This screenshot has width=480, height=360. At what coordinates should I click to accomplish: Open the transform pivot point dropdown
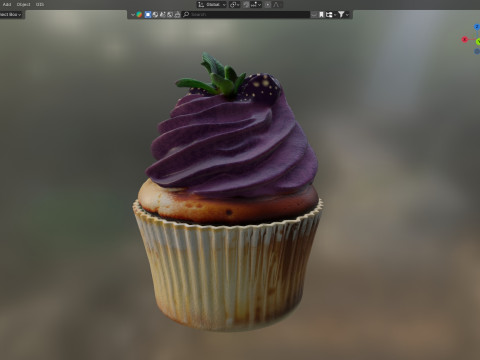(x=235, y=5)
